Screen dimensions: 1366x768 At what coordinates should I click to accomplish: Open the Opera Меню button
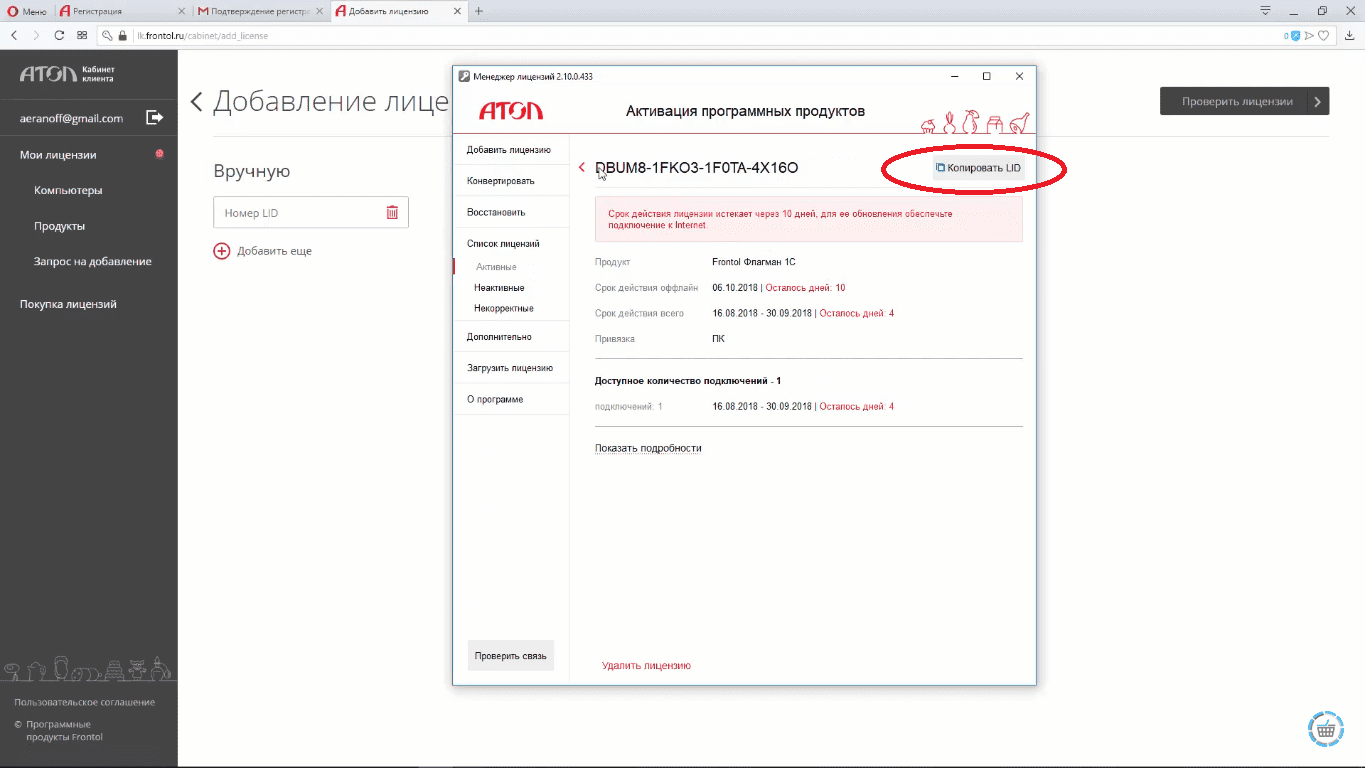[27, 11]
